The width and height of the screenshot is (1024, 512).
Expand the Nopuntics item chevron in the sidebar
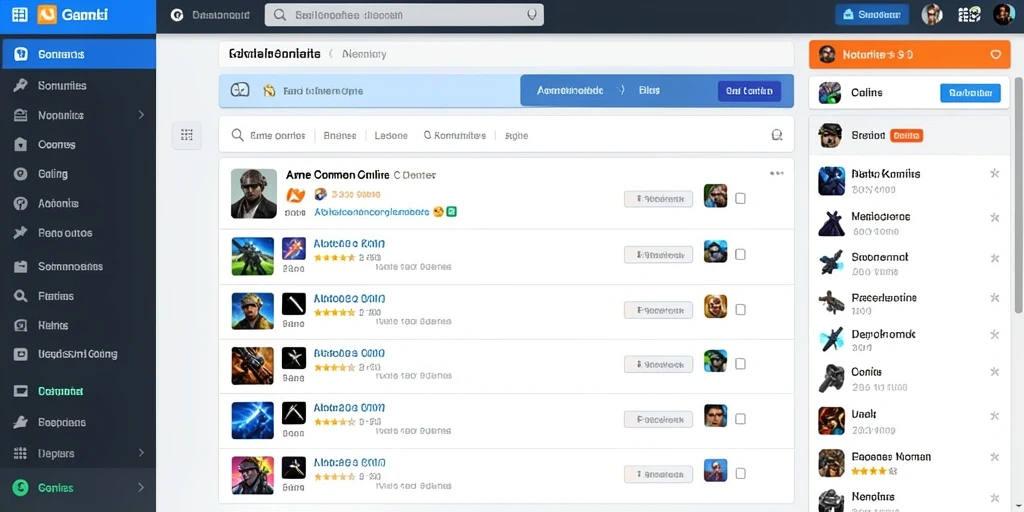click(x=141, y=115)
